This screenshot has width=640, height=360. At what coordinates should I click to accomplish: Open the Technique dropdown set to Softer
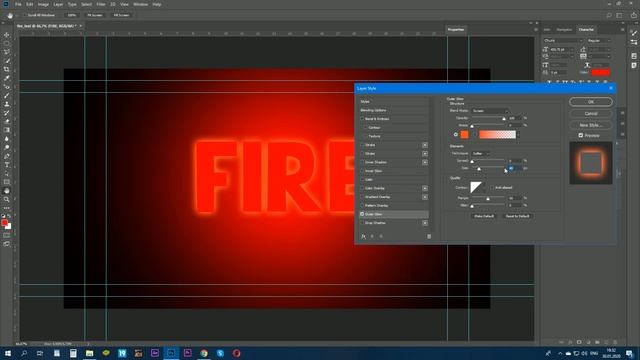tap(480, 153)
